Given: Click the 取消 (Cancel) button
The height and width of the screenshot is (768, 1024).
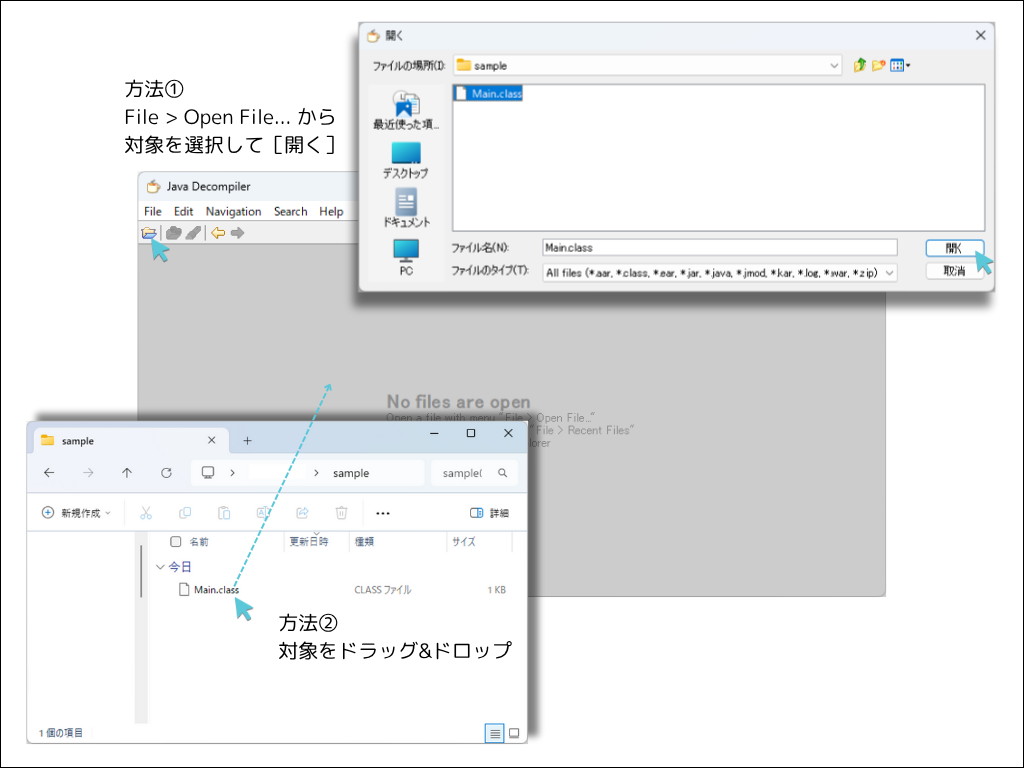Looking at the screenshot, I should pyautogui.click(x=954, y=271).
